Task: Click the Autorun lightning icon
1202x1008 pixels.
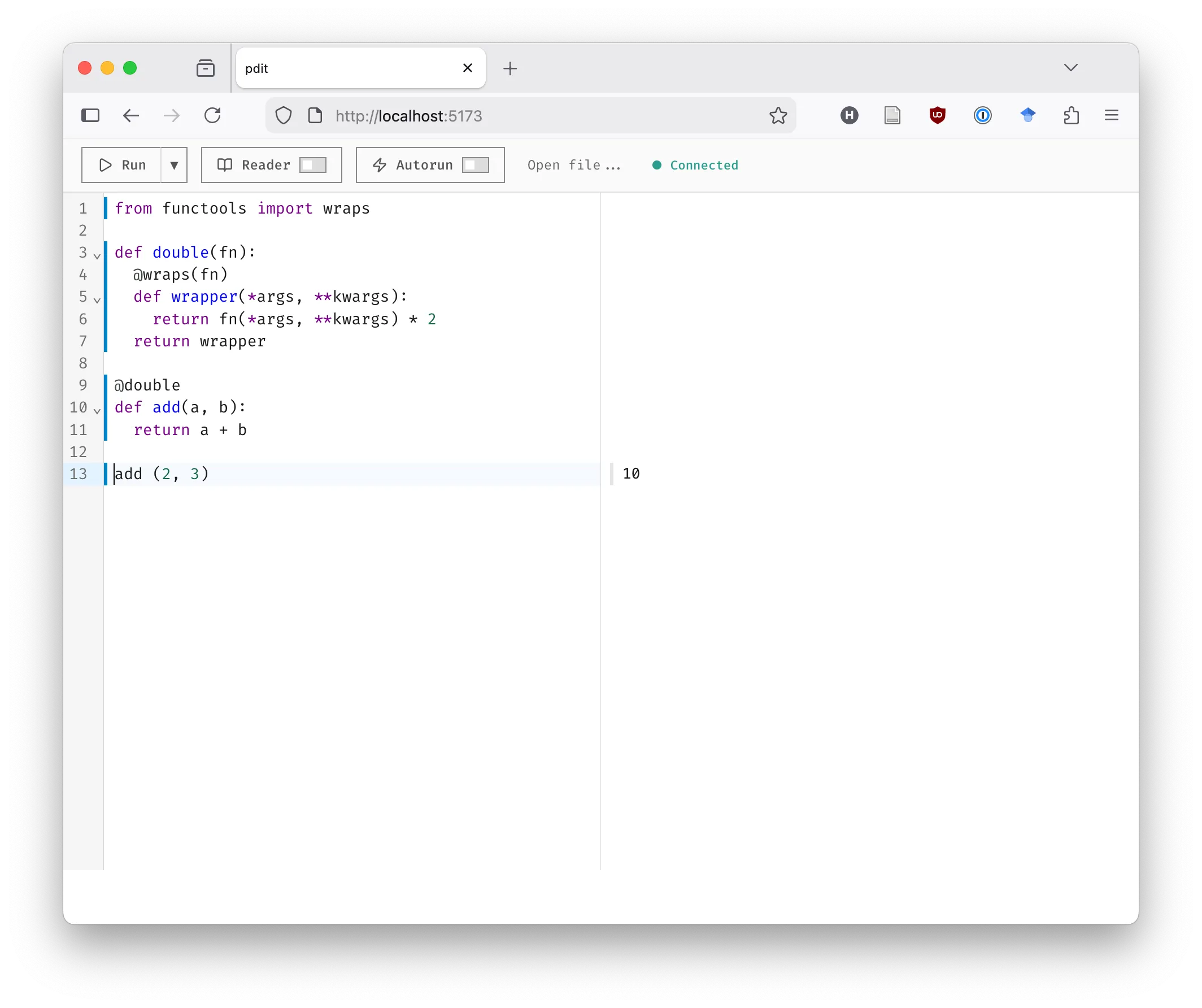Action: (380, 165)
